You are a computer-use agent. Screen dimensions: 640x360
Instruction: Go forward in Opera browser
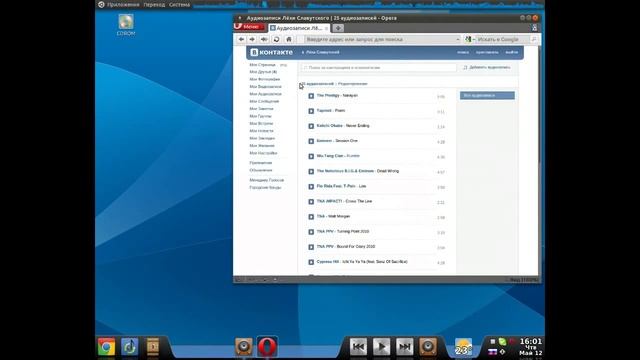[252, 39]
